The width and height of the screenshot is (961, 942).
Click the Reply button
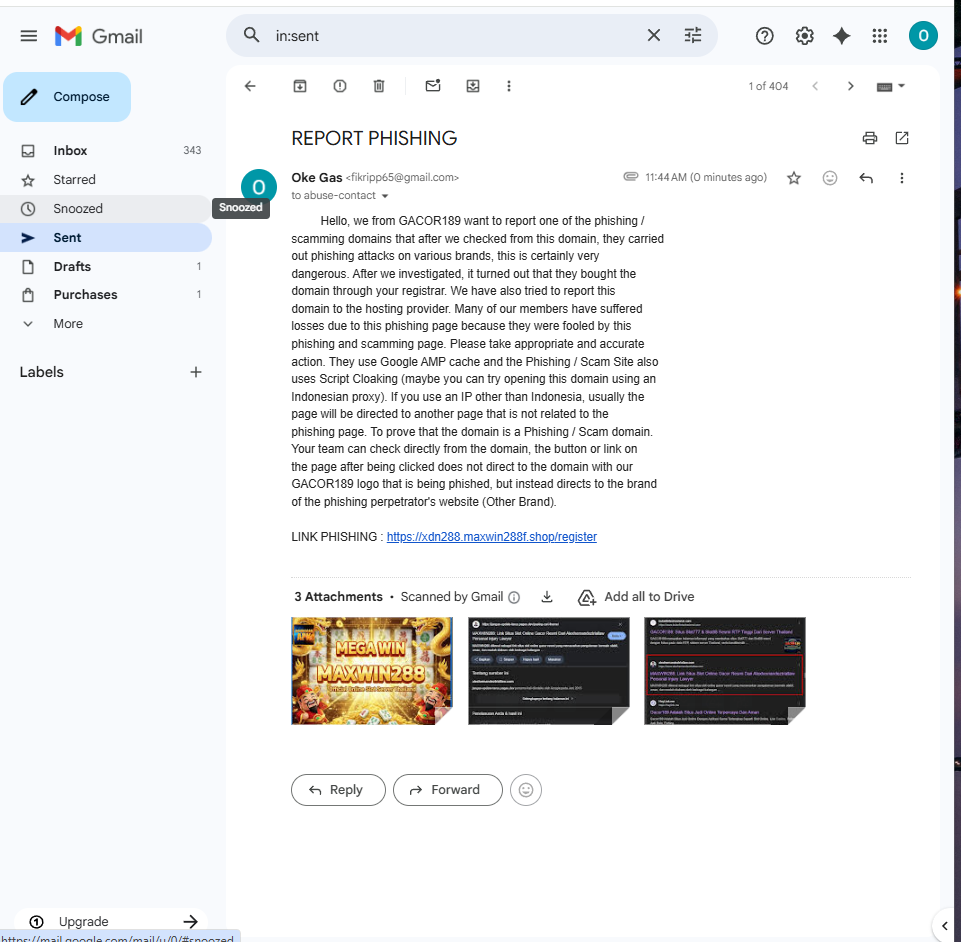[338, 790]
